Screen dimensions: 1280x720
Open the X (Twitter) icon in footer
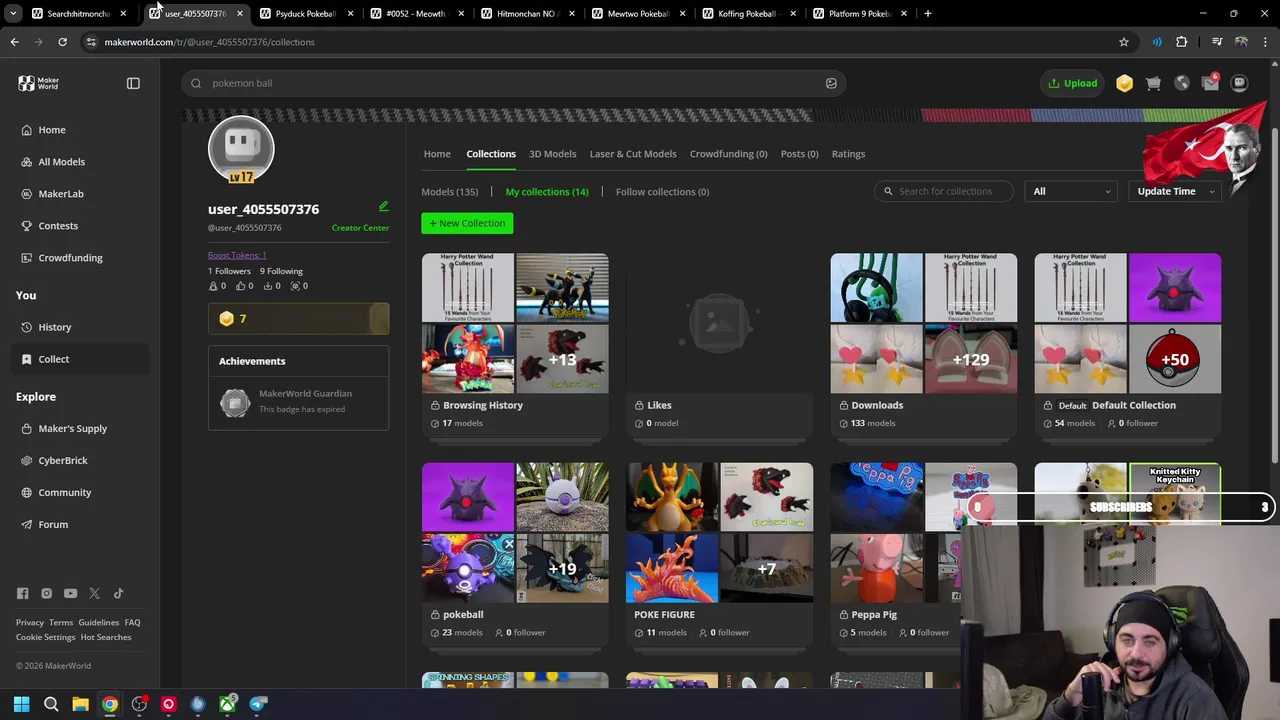coord(94,593)
